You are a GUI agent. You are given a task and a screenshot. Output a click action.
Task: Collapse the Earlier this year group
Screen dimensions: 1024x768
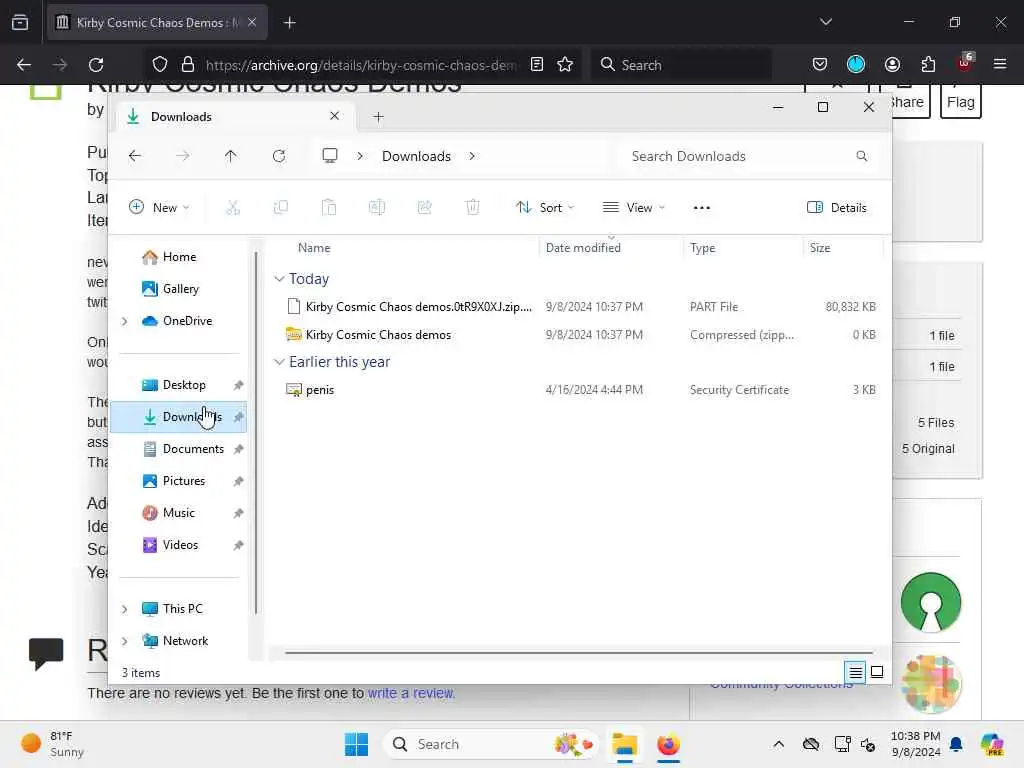[x=279, y=362]
